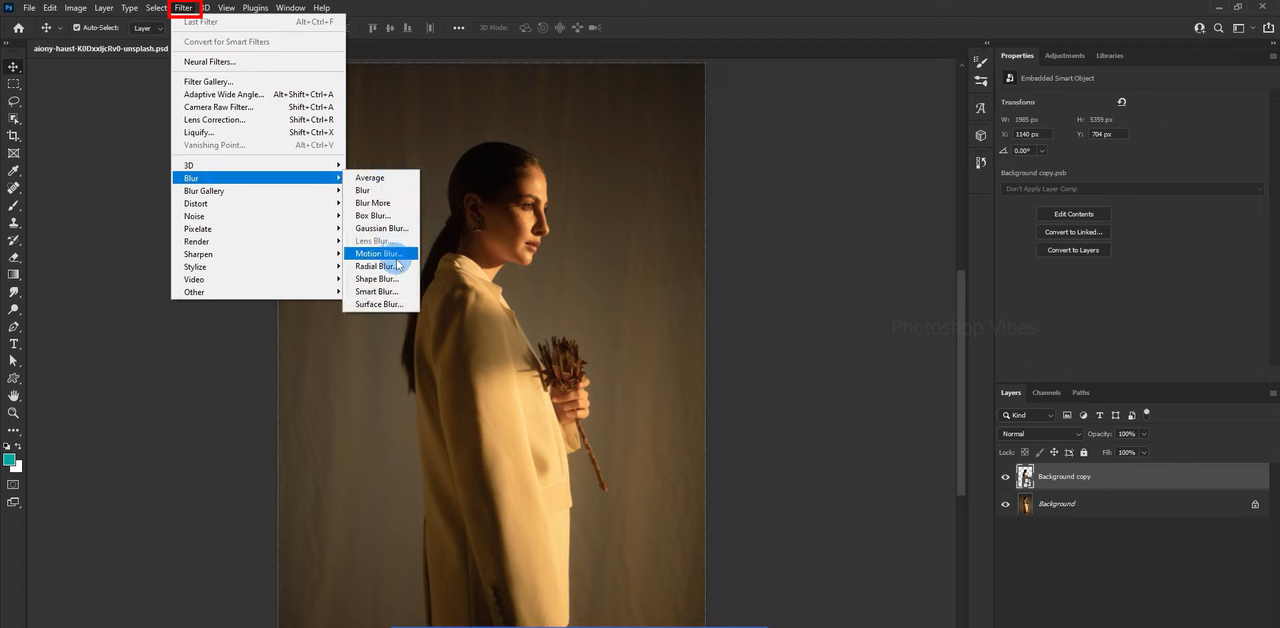Select the Spot Healing Brush tool

(13, 188)
